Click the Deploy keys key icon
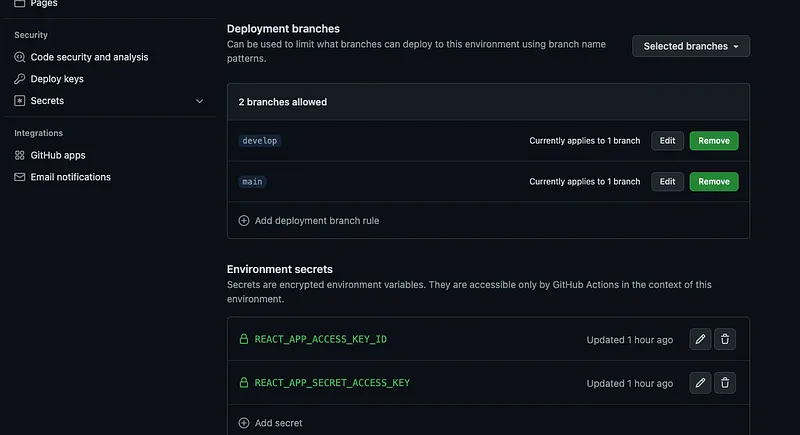The height and width of the screenshot is (435, 800). (x=19, y=79)
